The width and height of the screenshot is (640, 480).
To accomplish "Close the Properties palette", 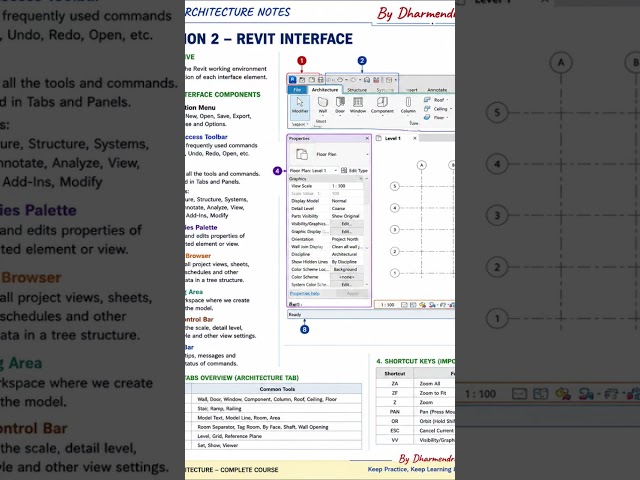I will click(367, 138).
